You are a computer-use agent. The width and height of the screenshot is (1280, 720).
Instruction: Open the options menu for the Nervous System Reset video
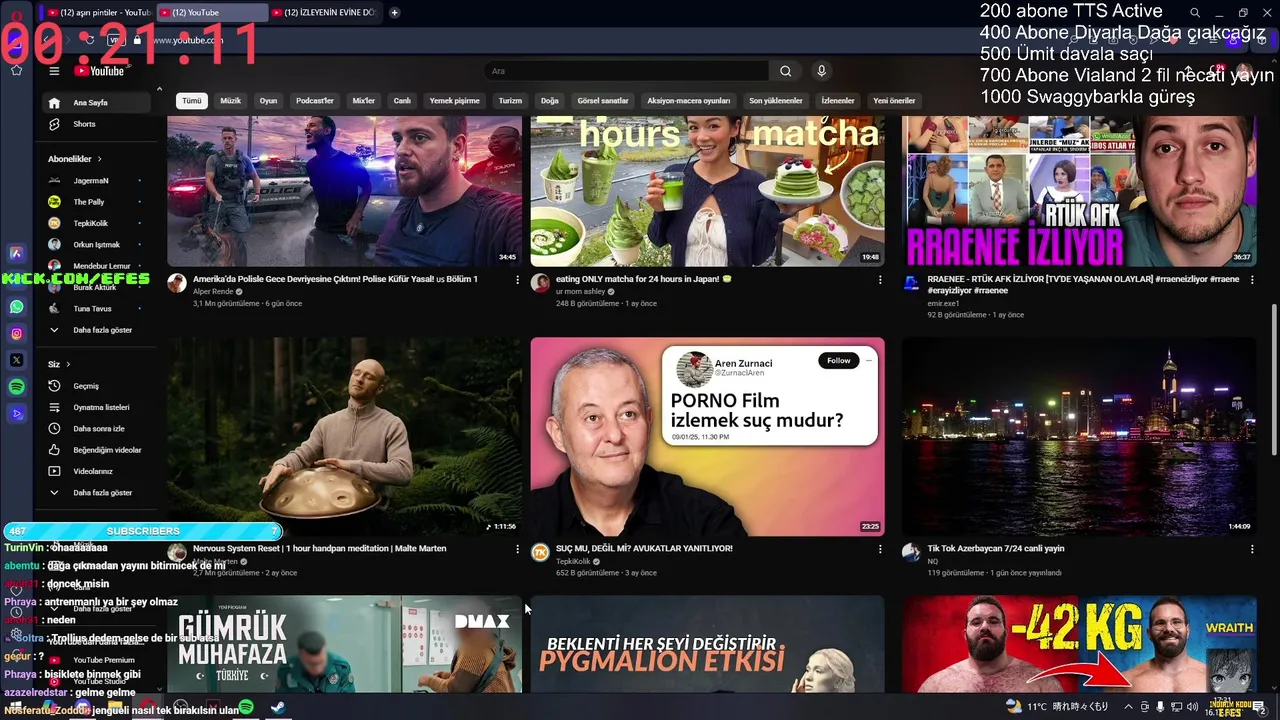coord(517,549)
